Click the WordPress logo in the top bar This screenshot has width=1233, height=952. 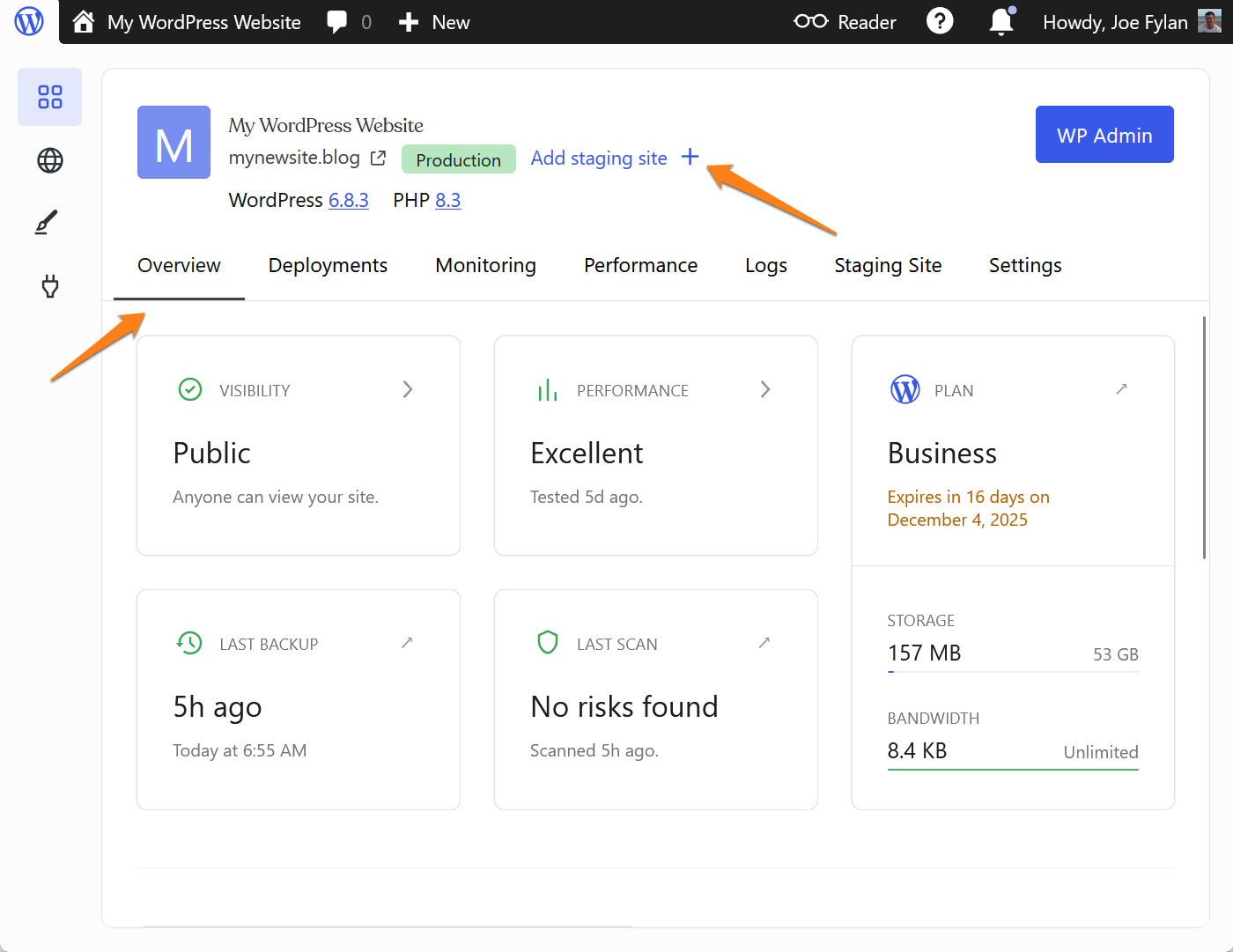(29, 21)
